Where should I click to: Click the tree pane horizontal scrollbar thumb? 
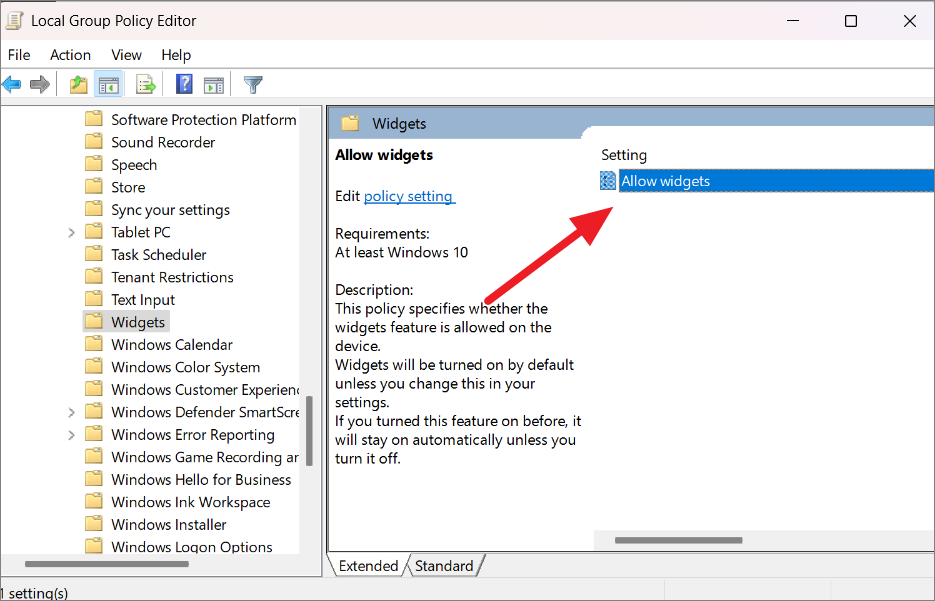click(107, 564)
